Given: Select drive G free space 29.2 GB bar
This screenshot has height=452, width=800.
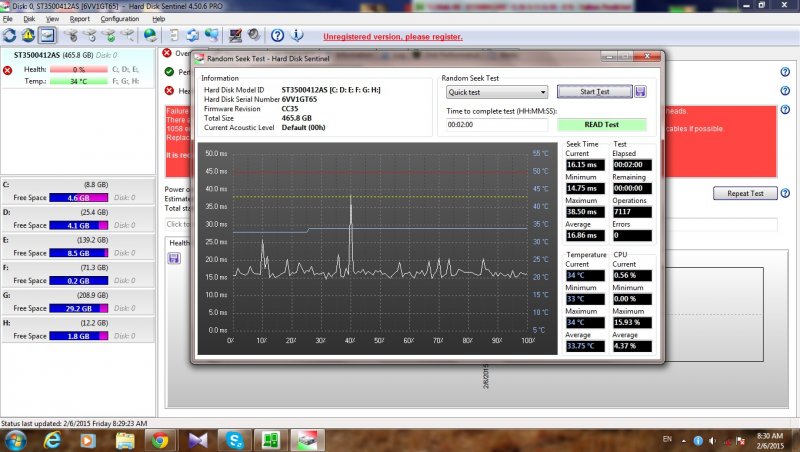Looking at the screenshot, I should tap(79, 308).
